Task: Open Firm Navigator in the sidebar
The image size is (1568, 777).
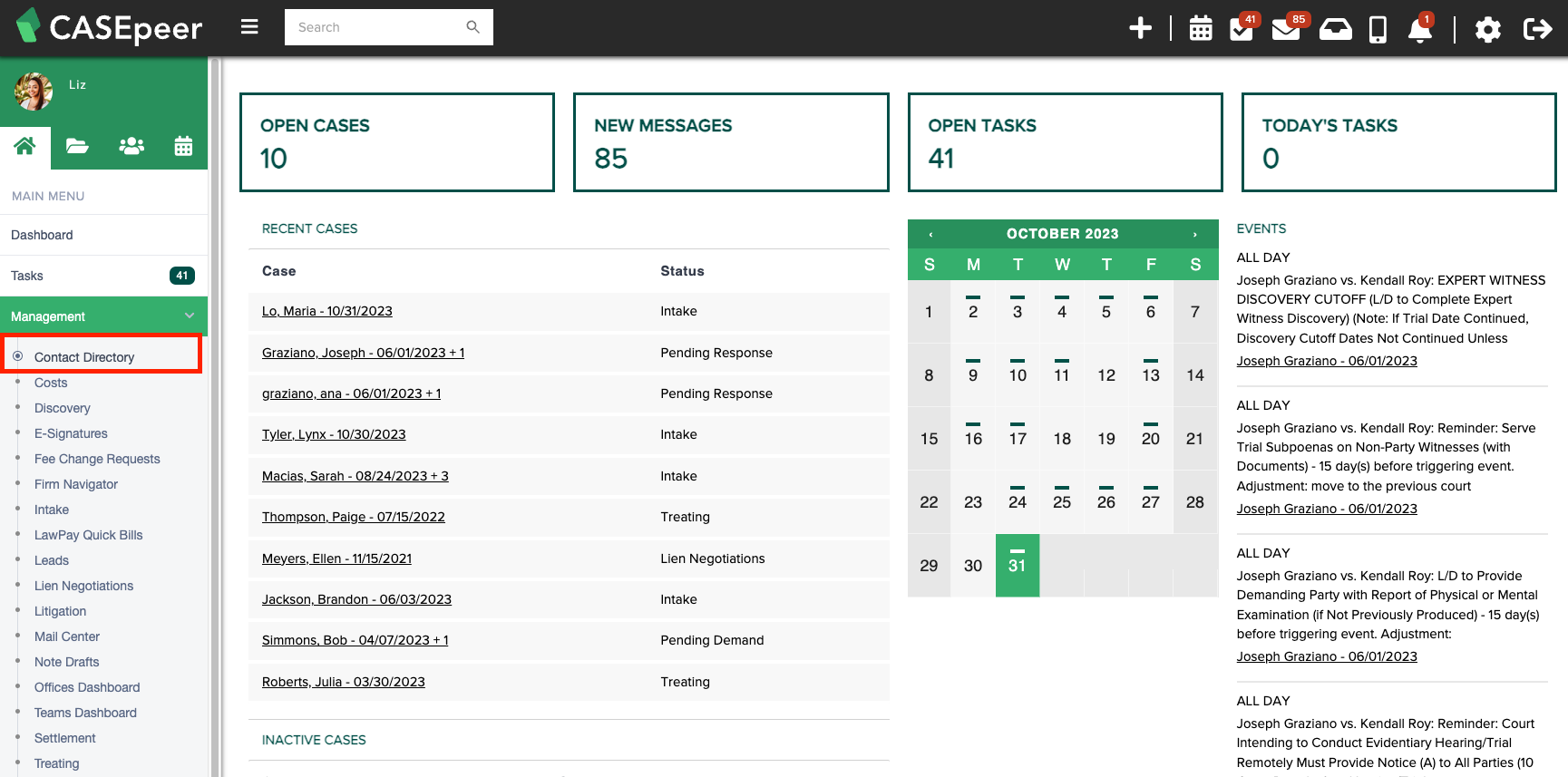Action: click(76, 484)
